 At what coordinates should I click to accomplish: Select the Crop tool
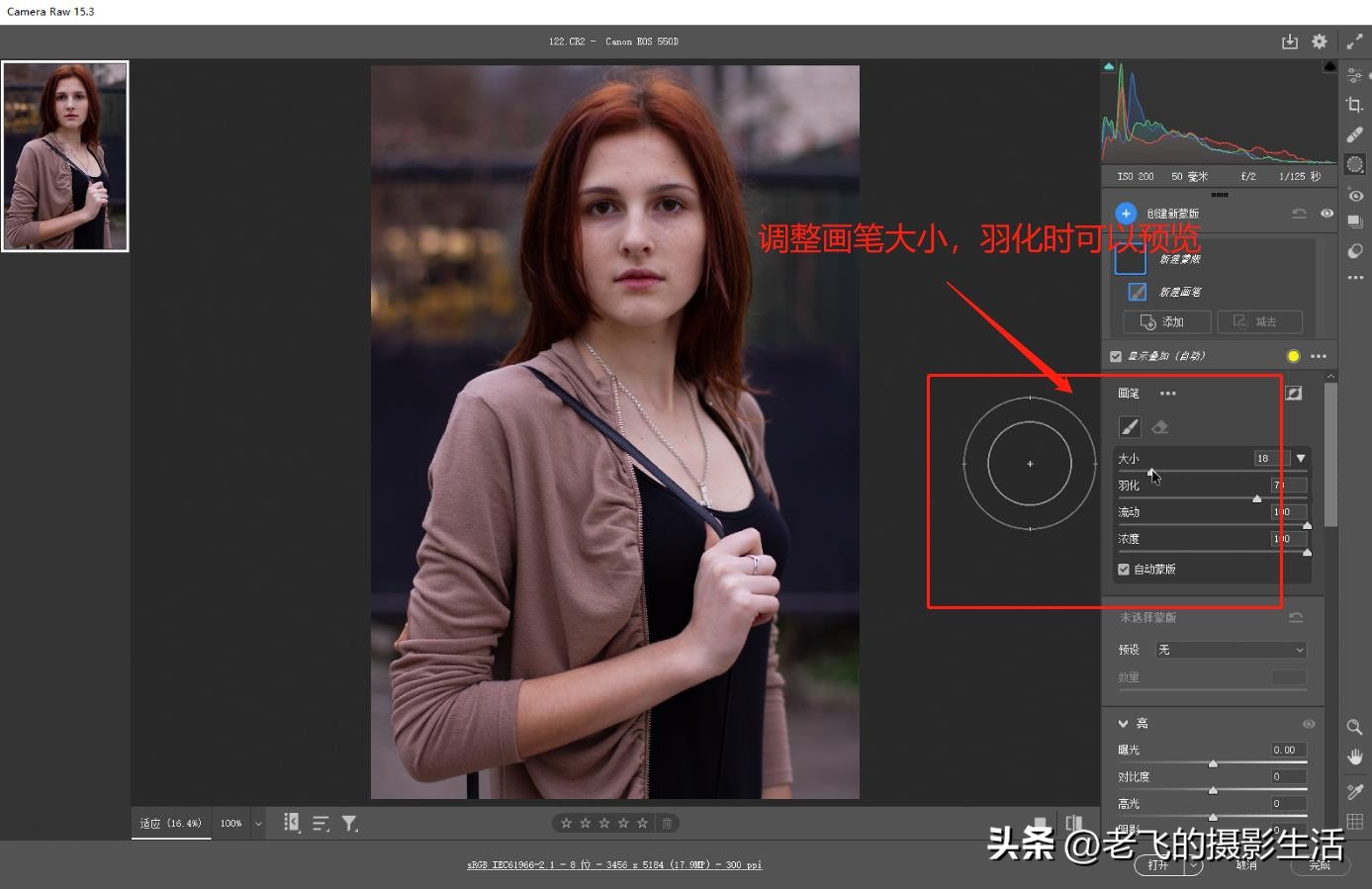1355,104
